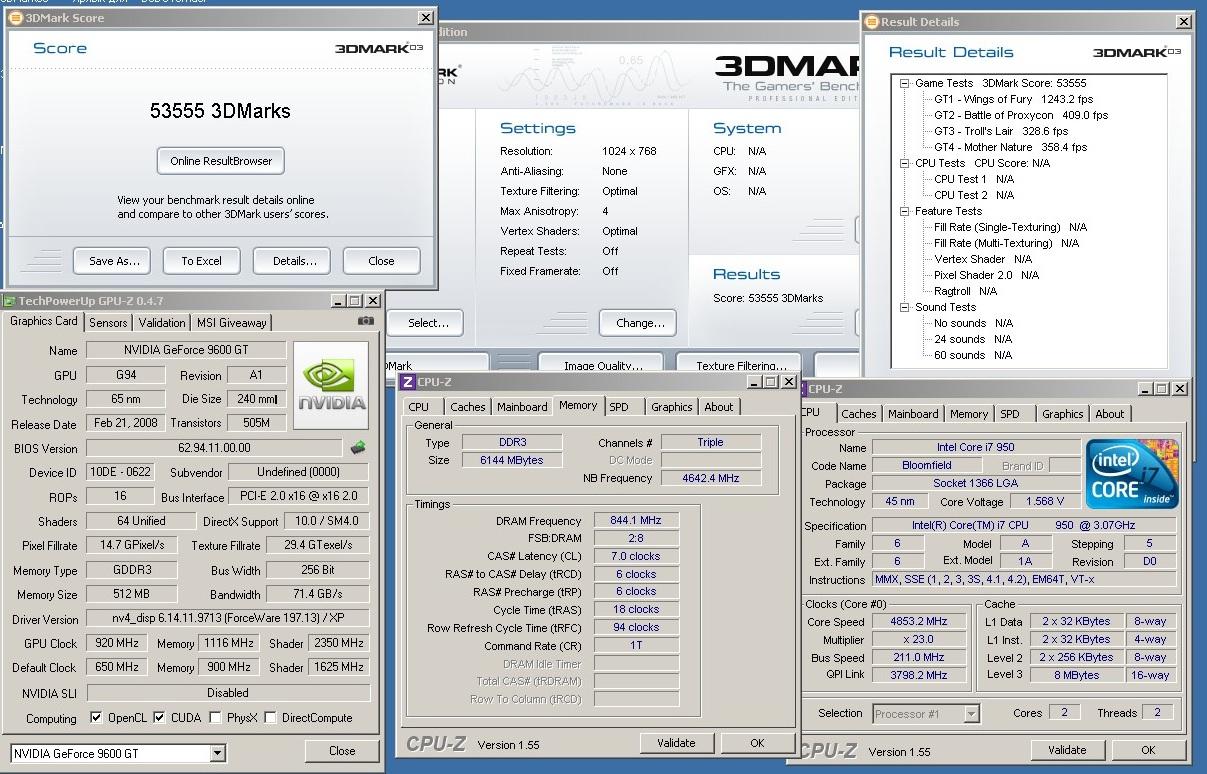This screenshot has width=1207, height=774.
Task: Click the BIOS Version field in GPU-Z
Action: (x=214, y=449)
